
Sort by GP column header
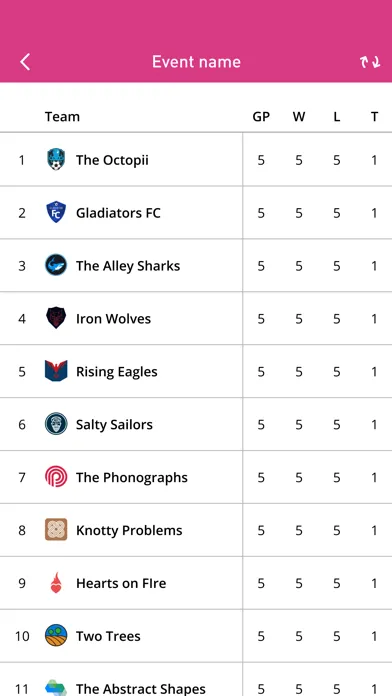261,117
